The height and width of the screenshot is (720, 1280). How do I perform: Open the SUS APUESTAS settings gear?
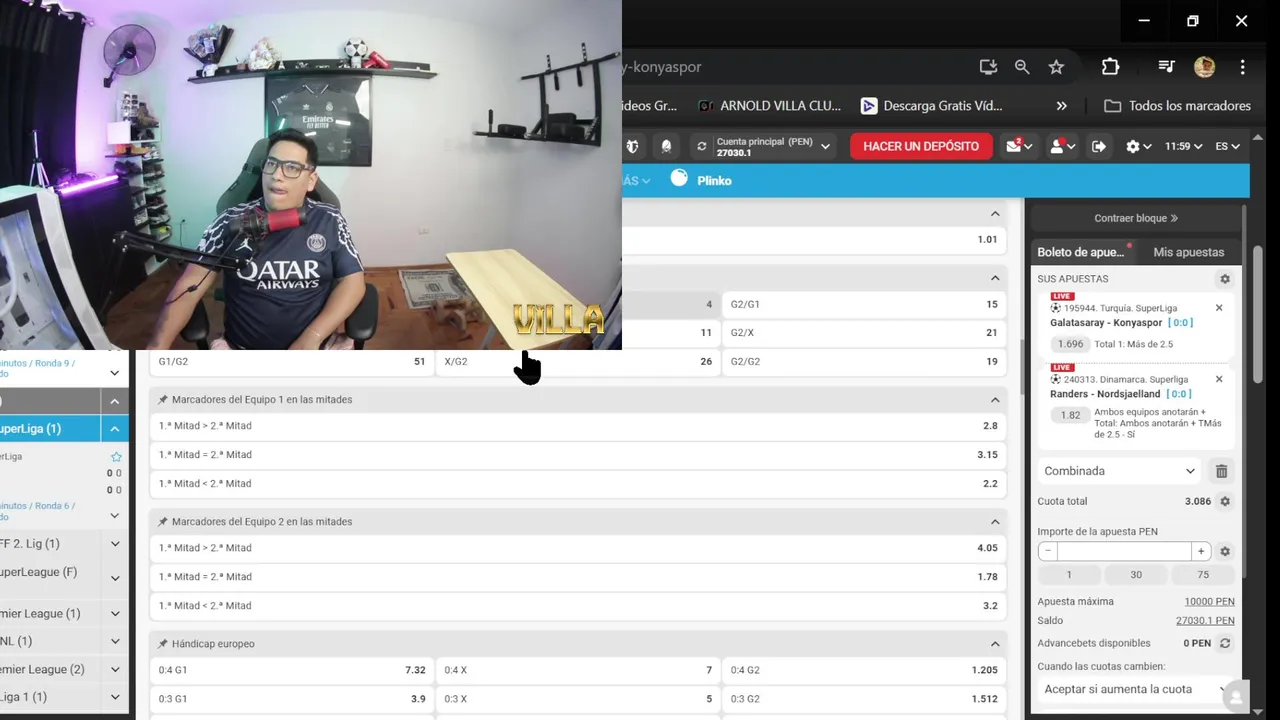point(1225,279)
